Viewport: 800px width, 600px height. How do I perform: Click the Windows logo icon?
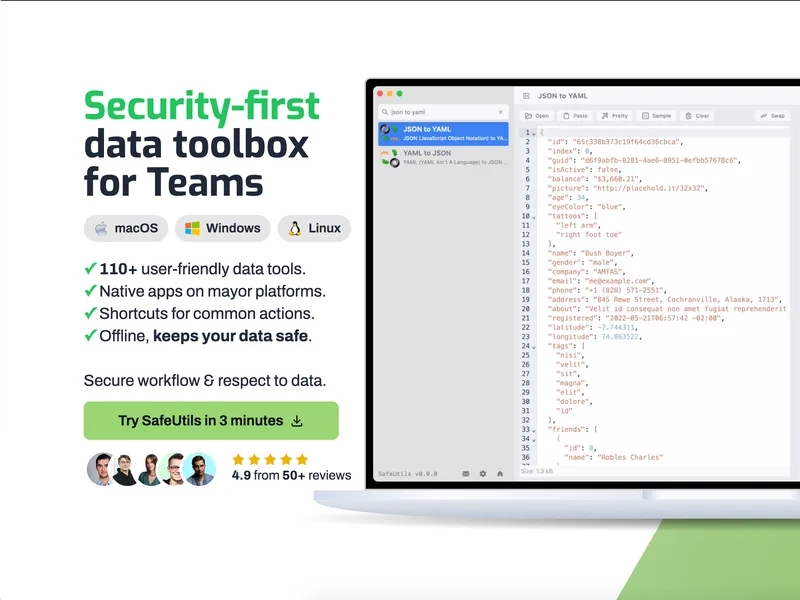pos(192,228)
